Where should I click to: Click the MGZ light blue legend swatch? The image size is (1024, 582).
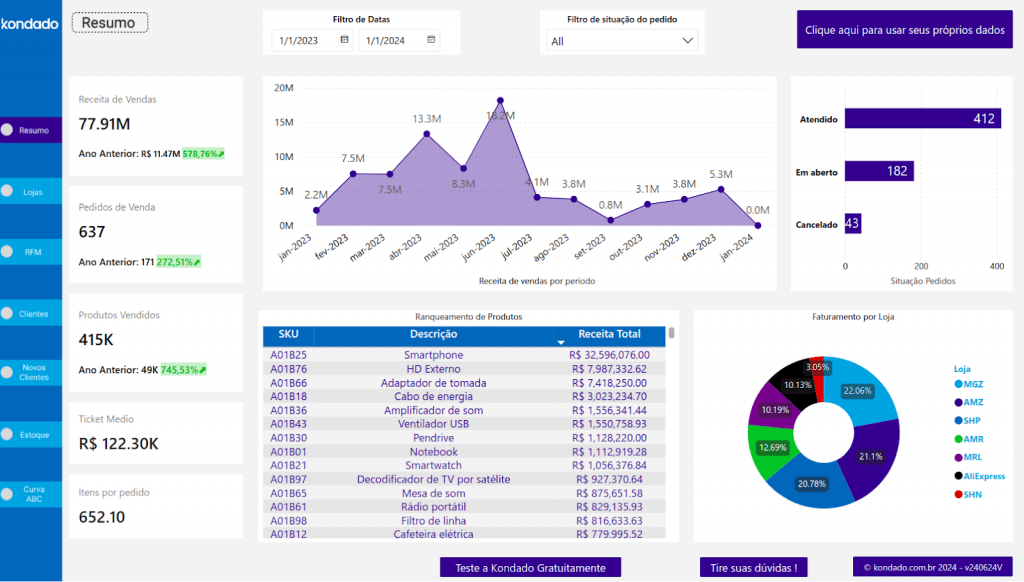[957, 384]
